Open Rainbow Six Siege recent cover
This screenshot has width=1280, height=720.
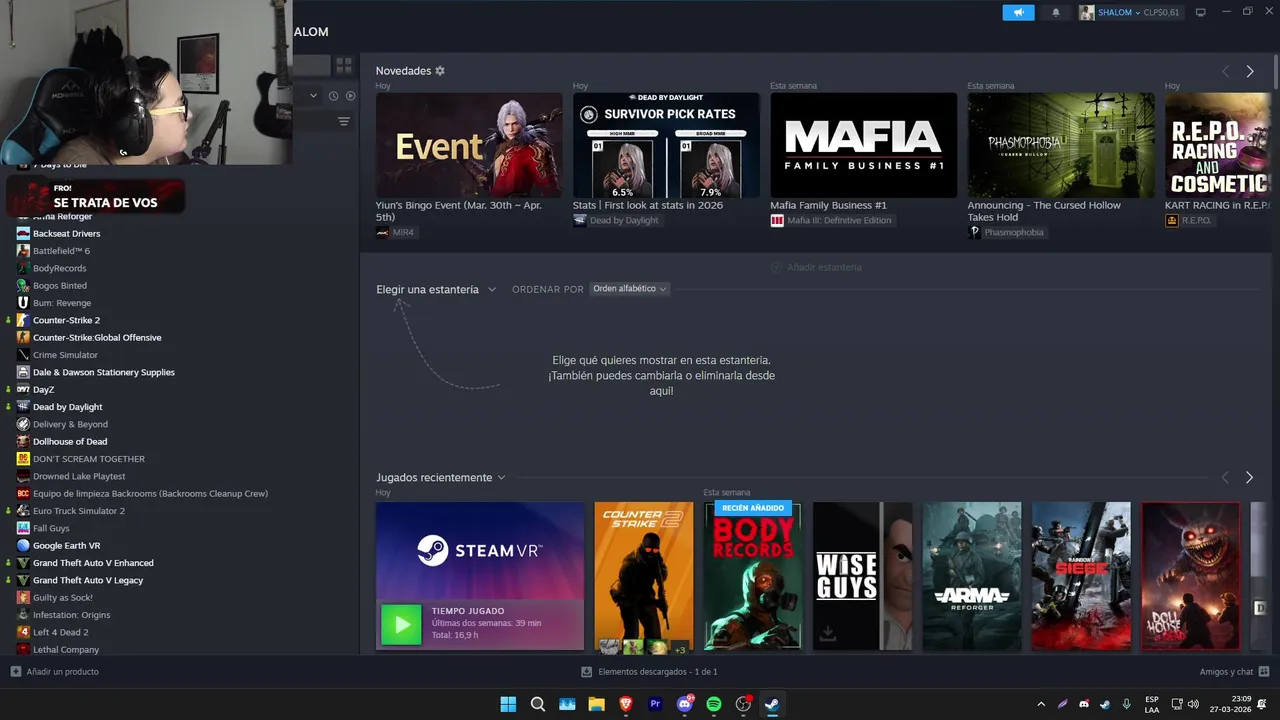[1081, 577]
